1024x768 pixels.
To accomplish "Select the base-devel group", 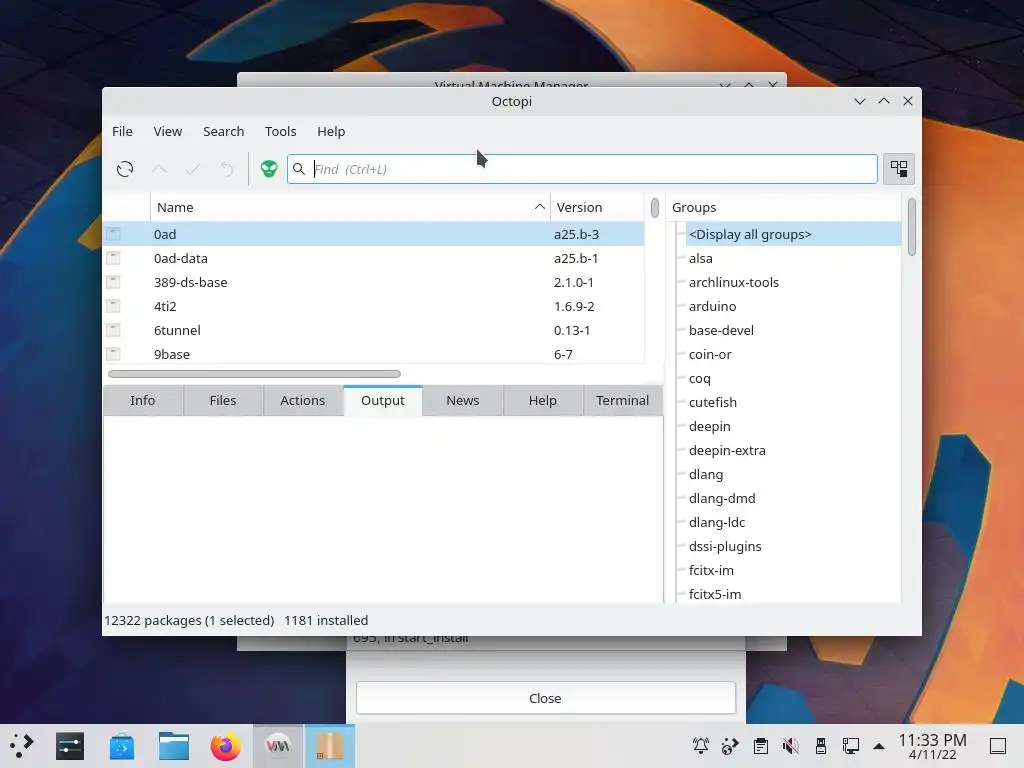I will [721, 330].
